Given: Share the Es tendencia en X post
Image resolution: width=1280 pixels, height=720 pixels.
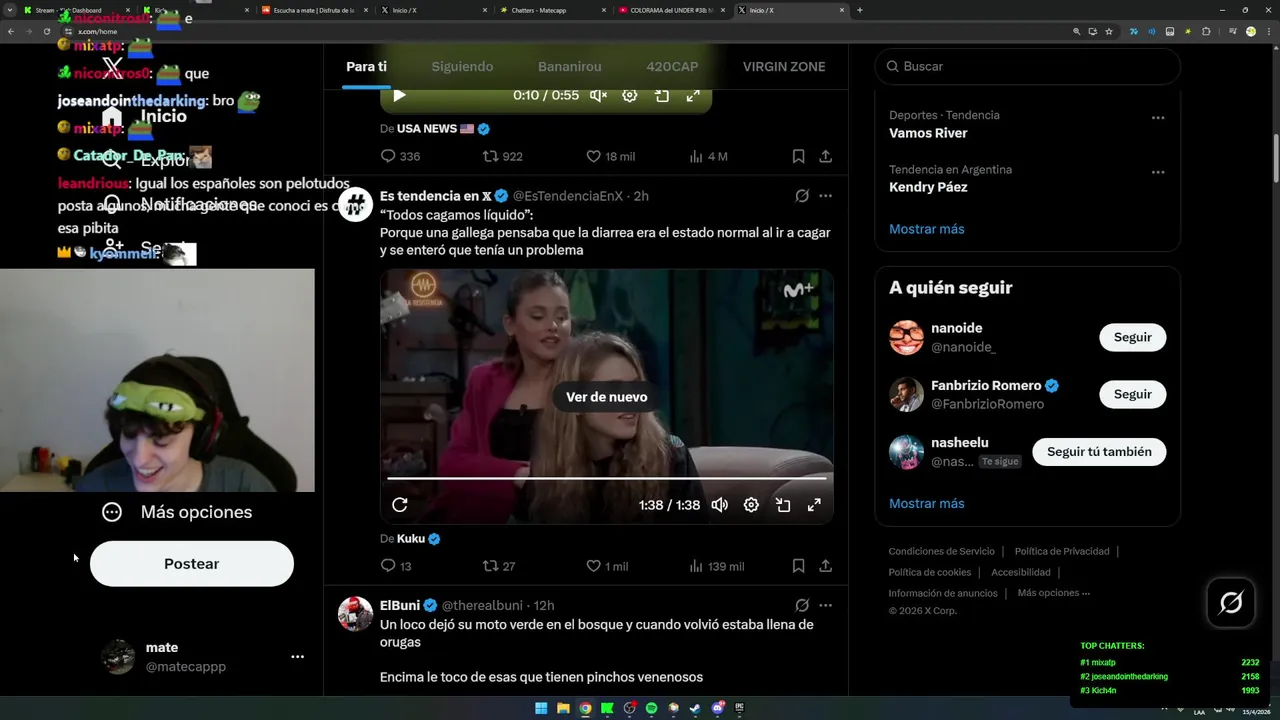Looking at the screenshot, I should 825,566.
